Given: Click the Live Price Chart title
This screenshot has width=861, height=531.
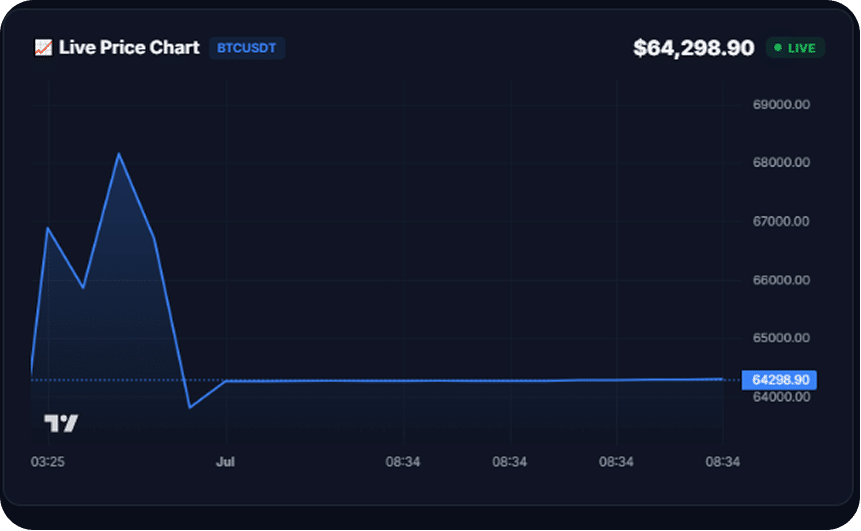Looking at the screenshot, I should pyautogui.click(x=129, y=48).
